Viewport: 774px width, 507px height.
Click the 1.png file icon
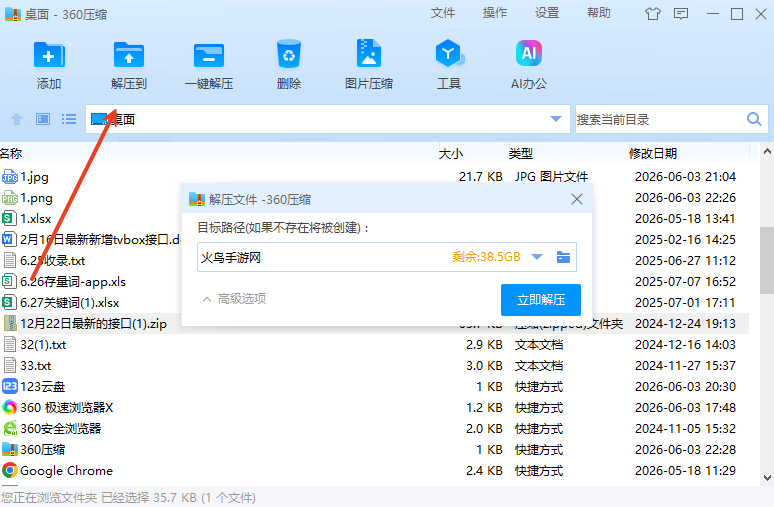tap(9, 197)
